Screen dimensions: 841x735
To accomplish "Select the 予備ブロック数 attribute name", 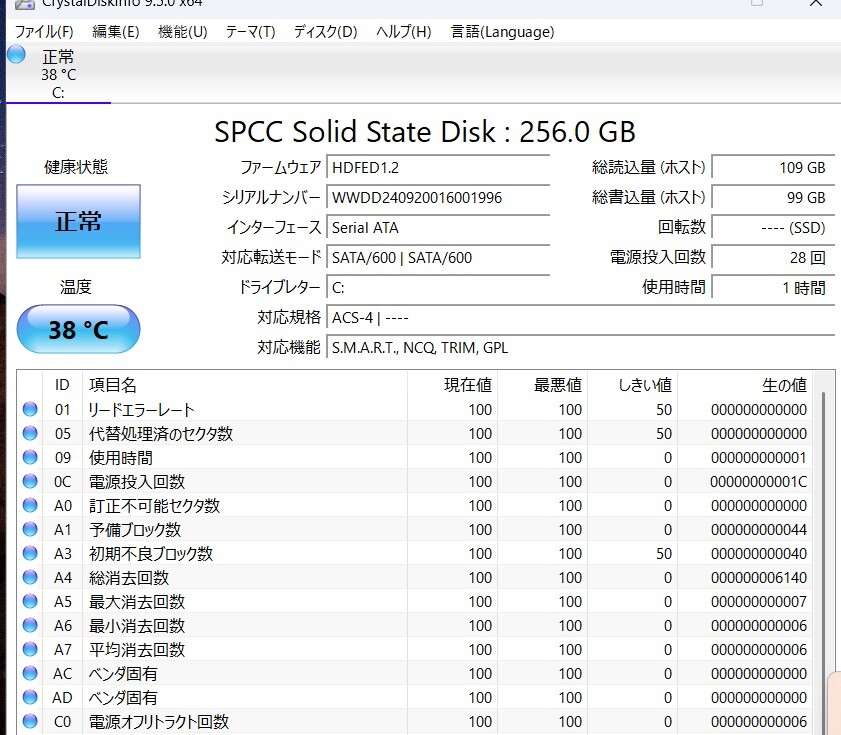I will pyautogui.click(x=135, y=530).
